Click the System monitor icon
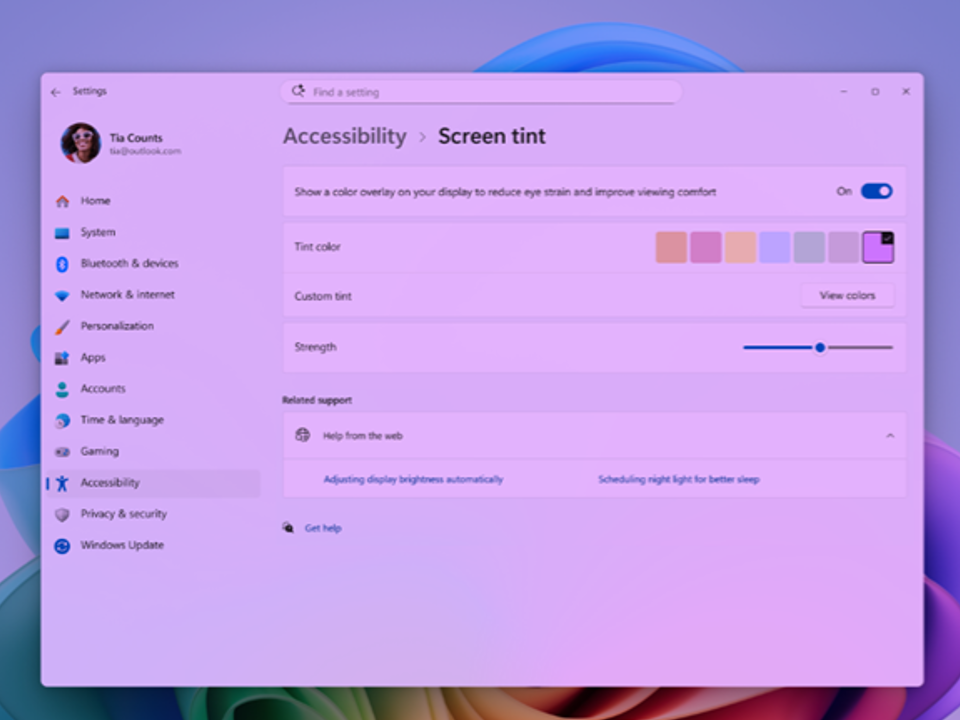 click(62, 233)
